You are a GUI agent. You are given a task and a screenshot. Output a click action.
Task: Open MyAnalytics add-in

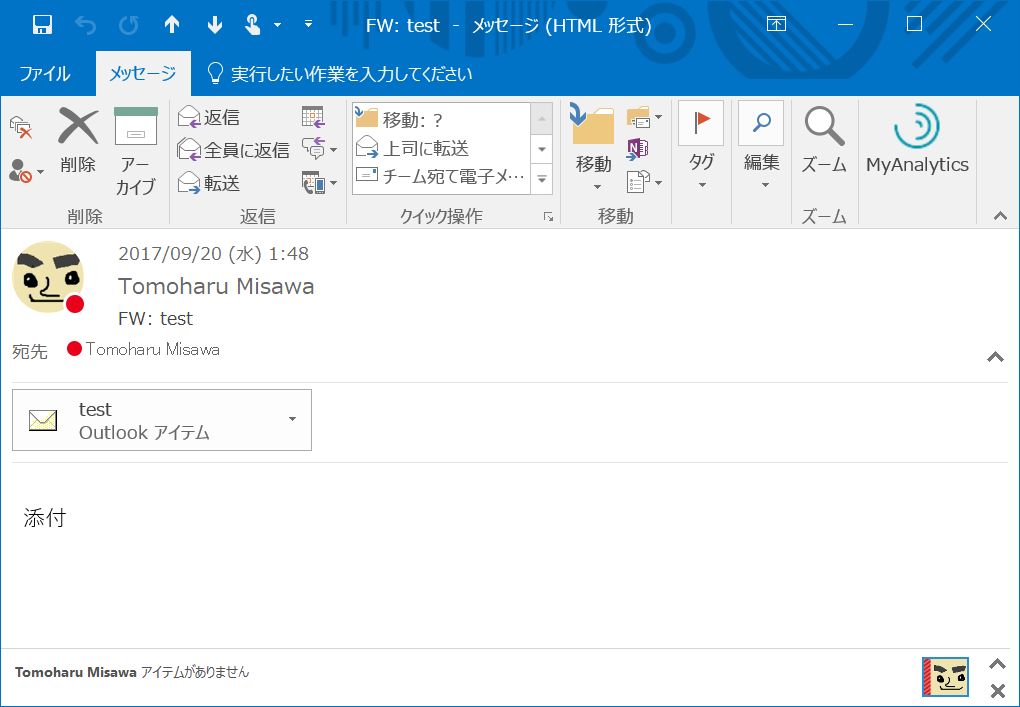pos(917,140)
